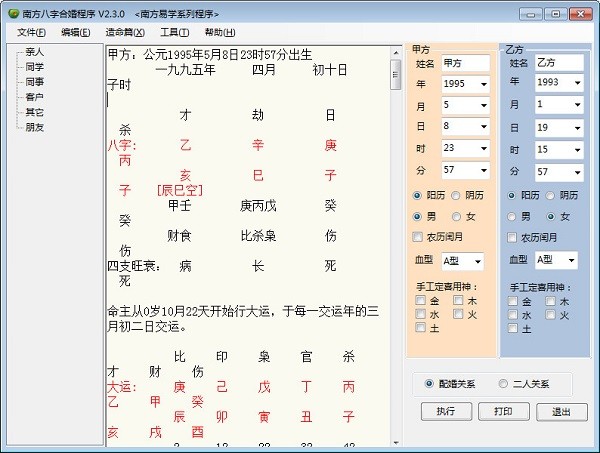The width and height of the screenshot is (600, 453).
Task: Check 水 element for 甲方
Action: tap(421, 314)
